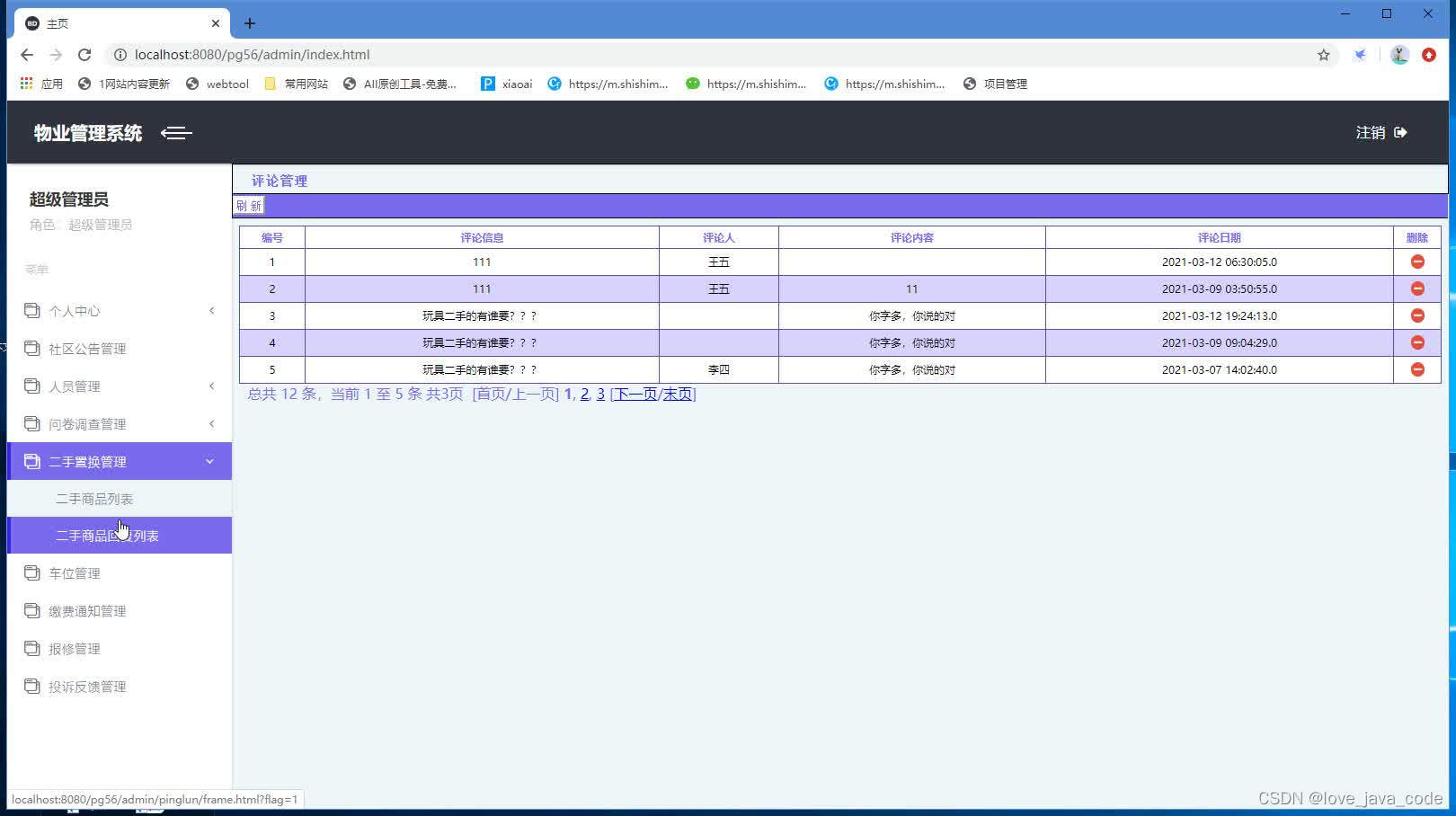Reload the page with the refresh icon
This screenshot has height=816, width=1456.
point(84,55)
